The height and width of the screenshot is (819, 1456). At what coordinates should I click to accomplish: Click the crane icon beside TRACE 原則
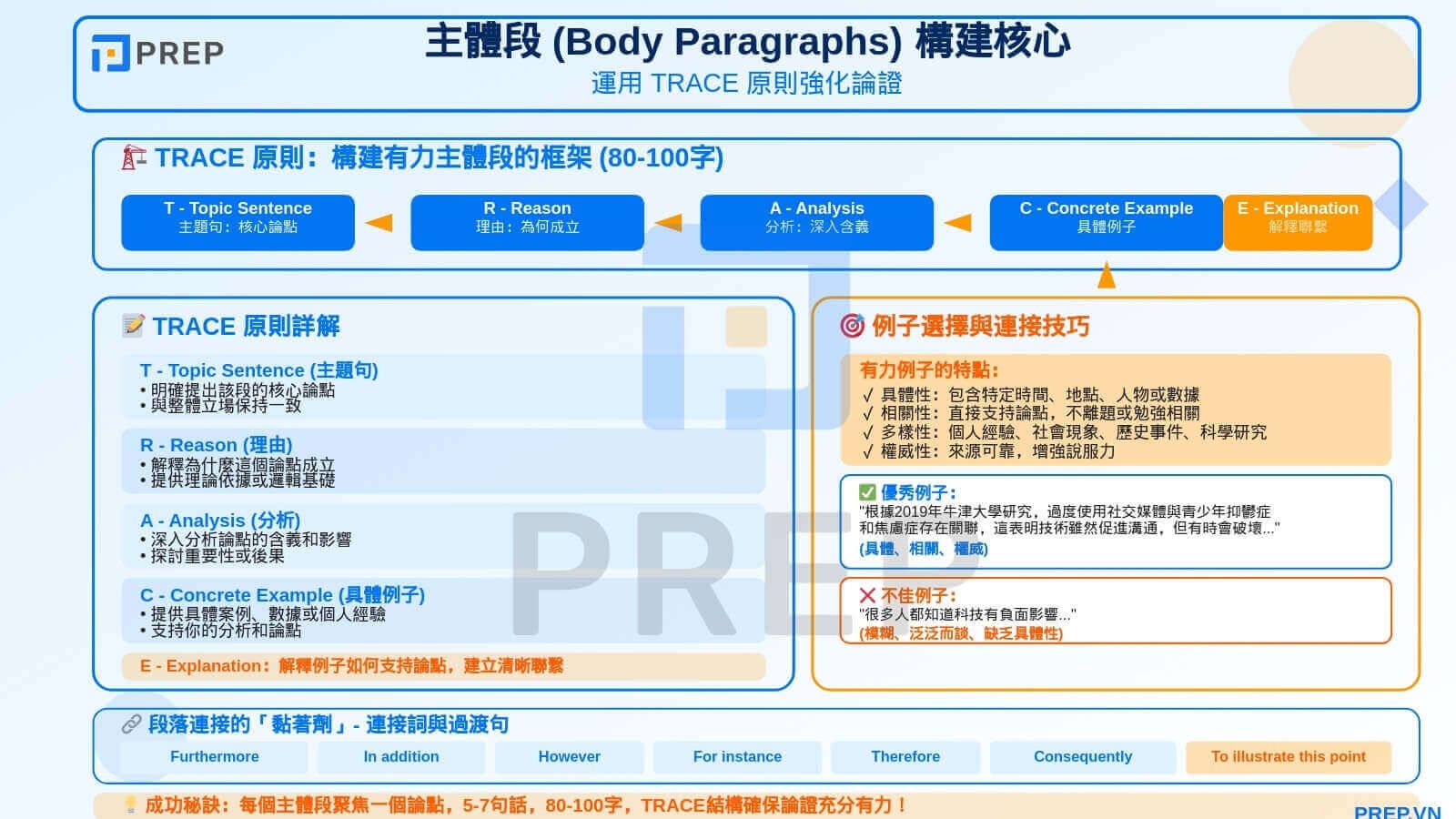click(133, 157)
